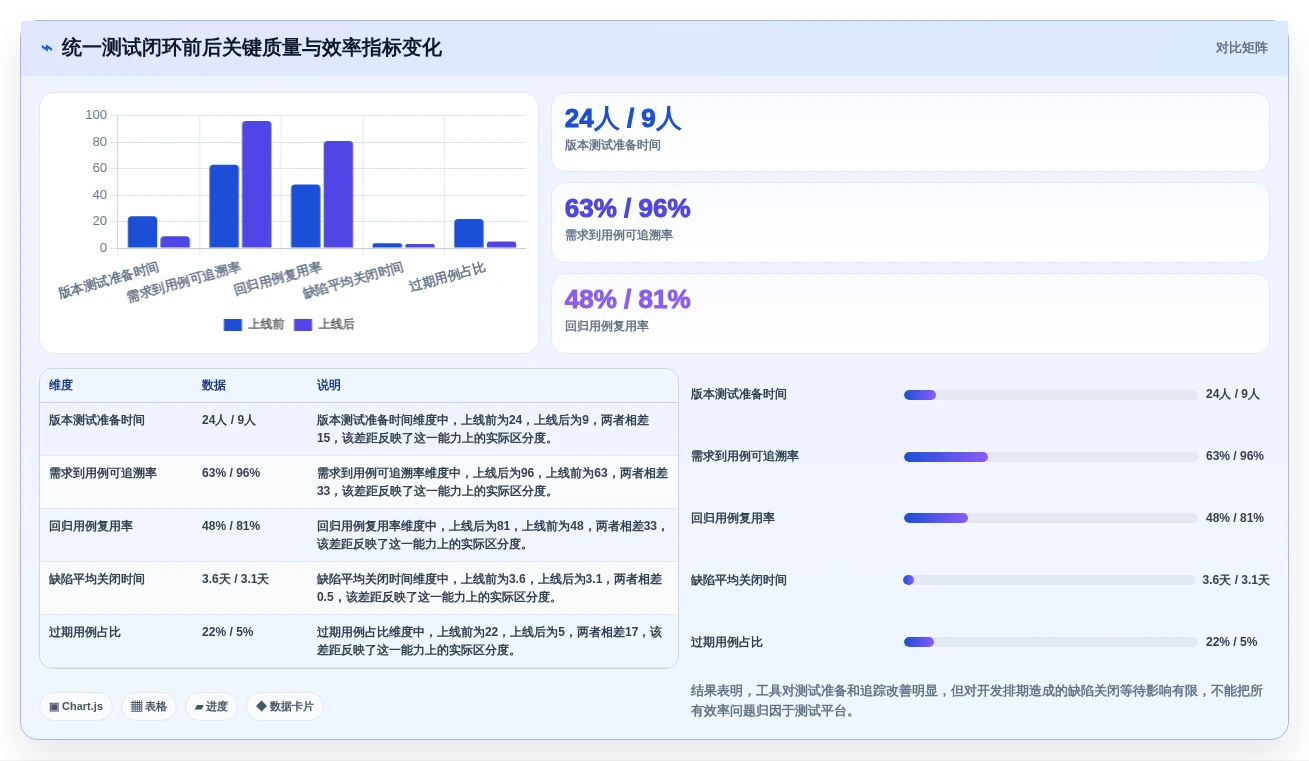Click chart axis label 缺陷平均关闭时间
The image size is (1309, 761).
(x=353, y=281)
